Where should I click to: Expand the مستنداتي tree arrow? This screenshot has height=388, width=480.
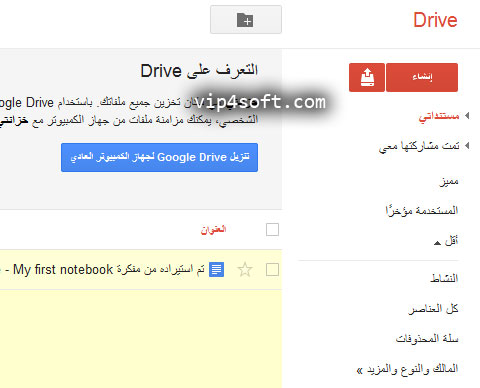point(467,116)
